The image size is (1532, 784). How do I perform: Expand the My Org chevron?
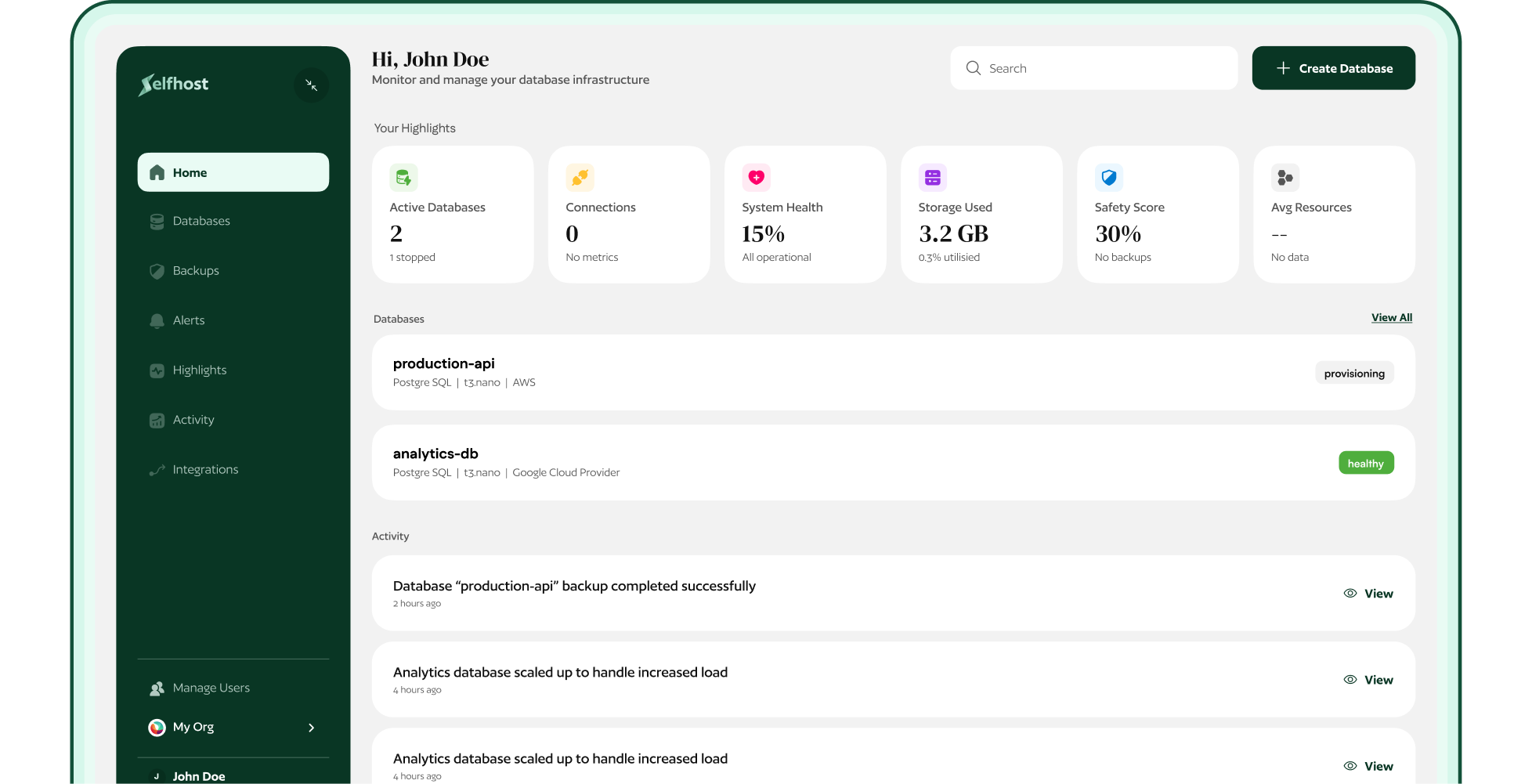(x=311, y=728)
